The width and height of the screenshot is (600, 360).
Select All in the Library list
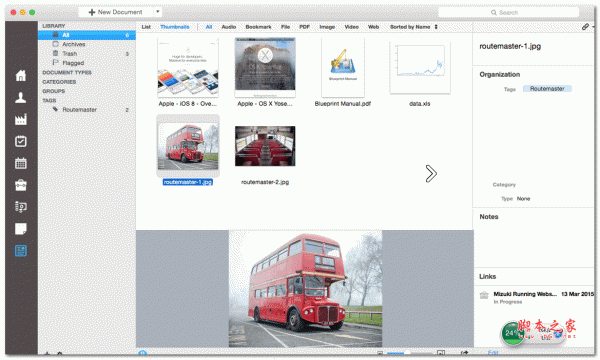(x=87, y=35)
